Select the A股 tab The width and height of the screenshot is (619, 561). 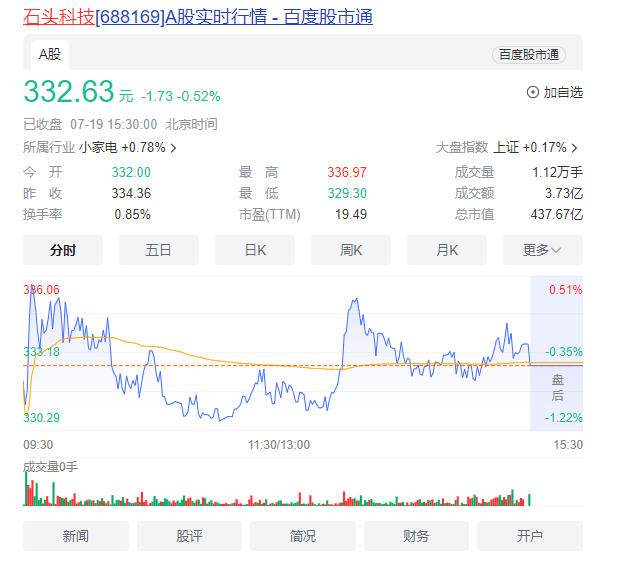click(x=50, y=54)
